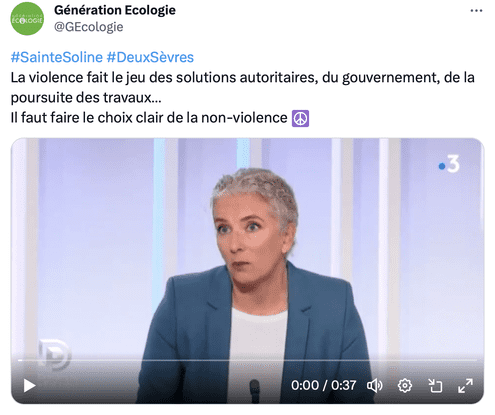Click the France 3 channel logo watermark

(449, 164)
